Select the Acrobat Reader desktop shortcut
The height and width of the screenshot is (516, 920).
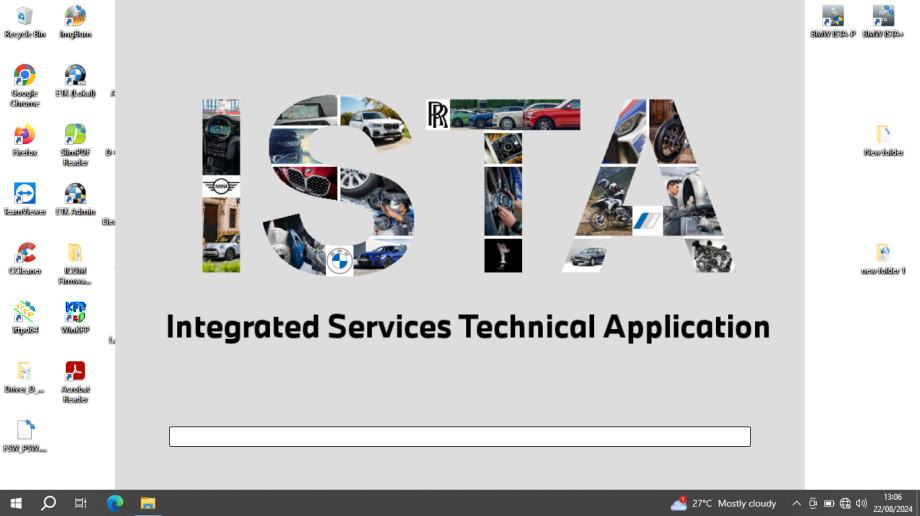click(x=75, y=382)
